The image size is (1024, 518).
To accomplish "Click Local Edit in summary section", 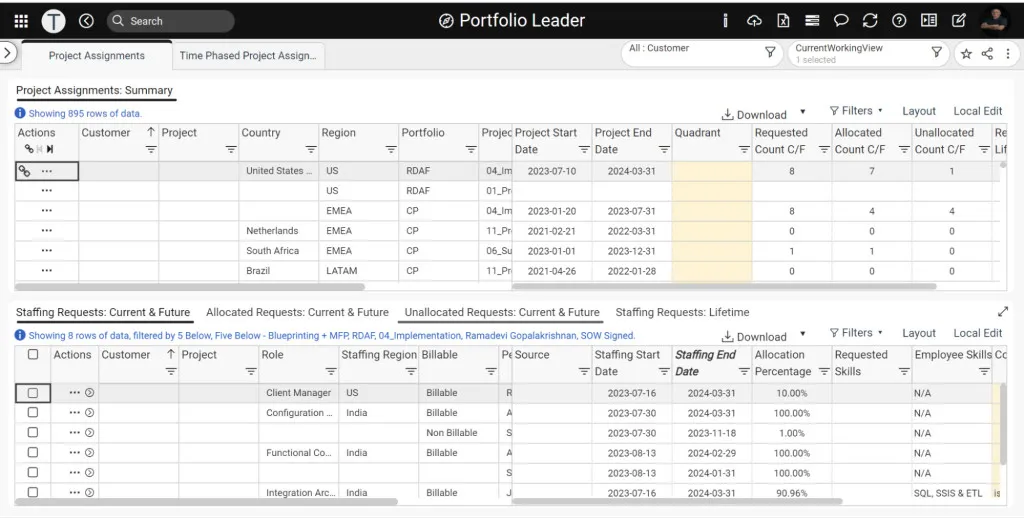I will coord(978,111).
